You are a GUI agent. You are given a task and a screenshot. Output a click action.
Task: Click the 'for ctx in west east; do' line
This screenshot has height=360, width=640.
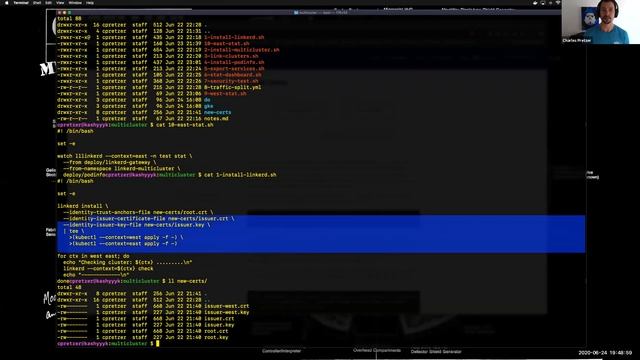(93, 256)
